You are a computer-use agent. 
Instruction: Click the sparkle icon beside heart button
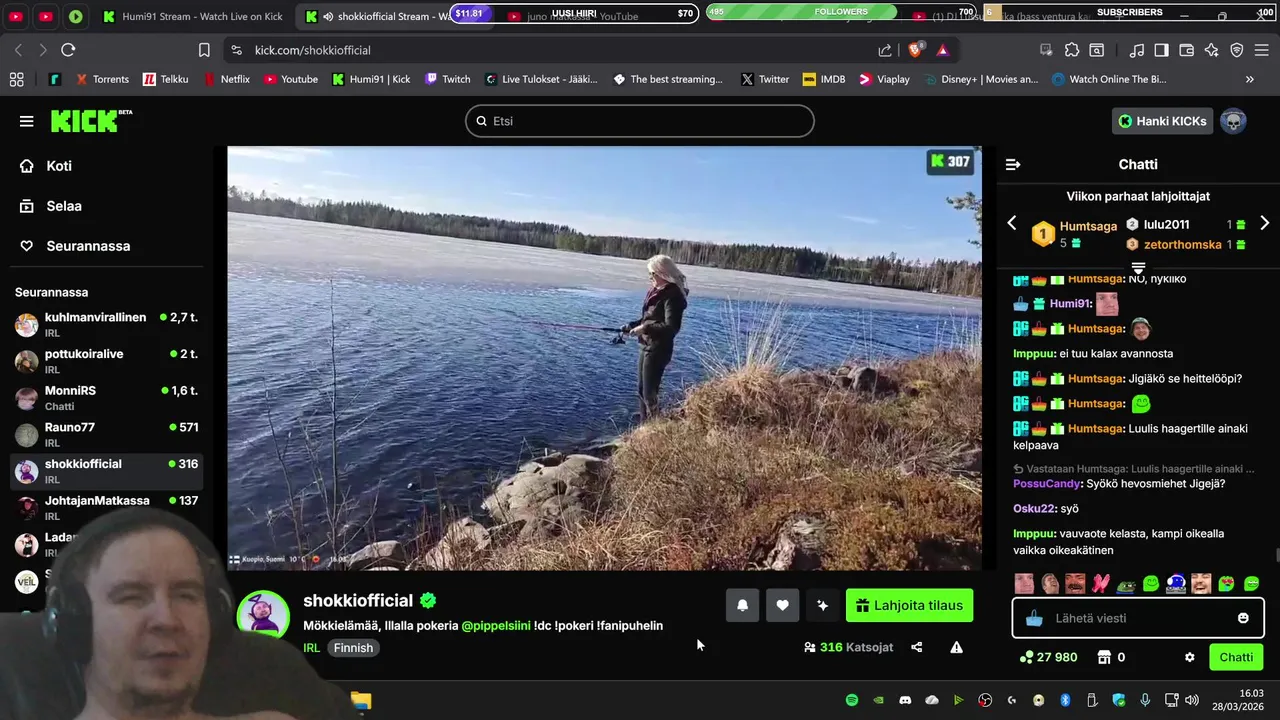point(822,605)
